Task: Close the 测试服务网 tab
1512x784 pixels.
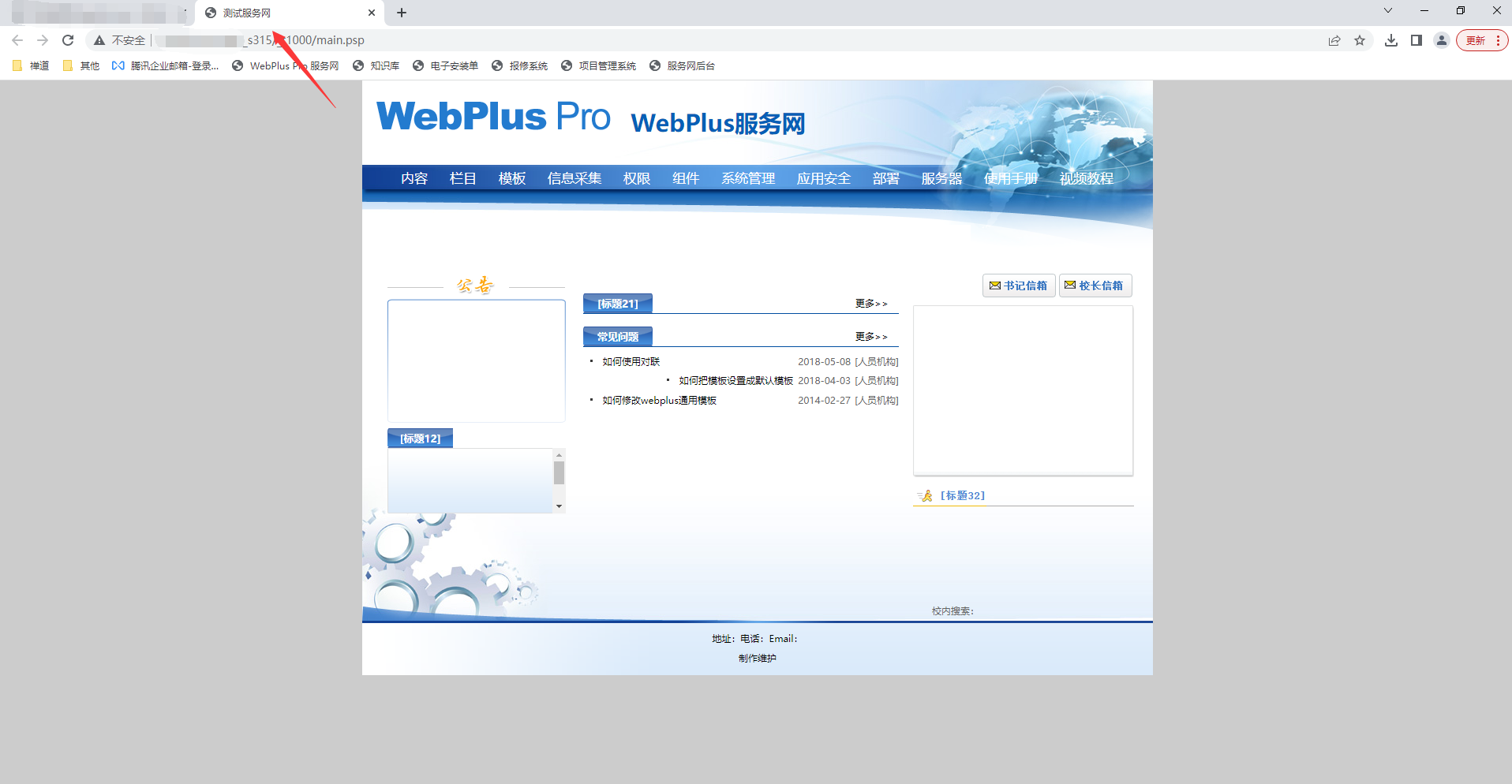Action: click(x=372, y=13)
